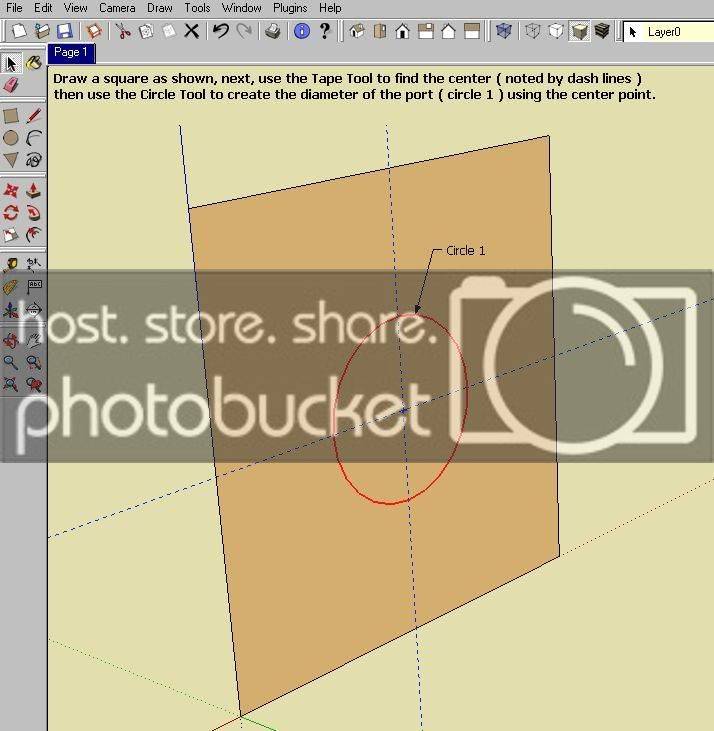
Task: Open Model Info blue circle icon
Action: click(302, 32)
